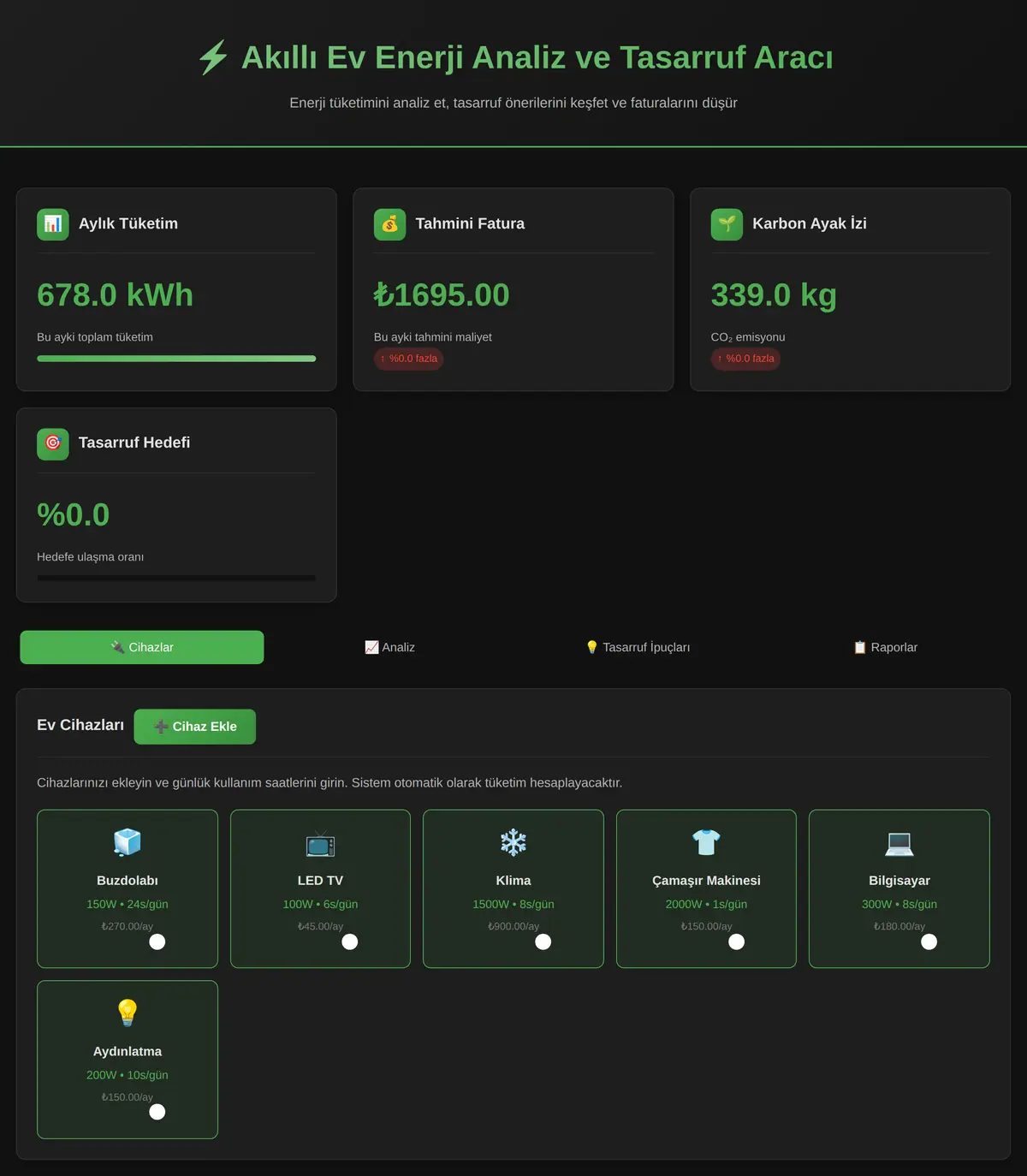The height and width of the screenshot is (1176, 1027).
Task: Click the seedling icon for Karbon Ayak İzi
Action: click(x=727, y=224)
